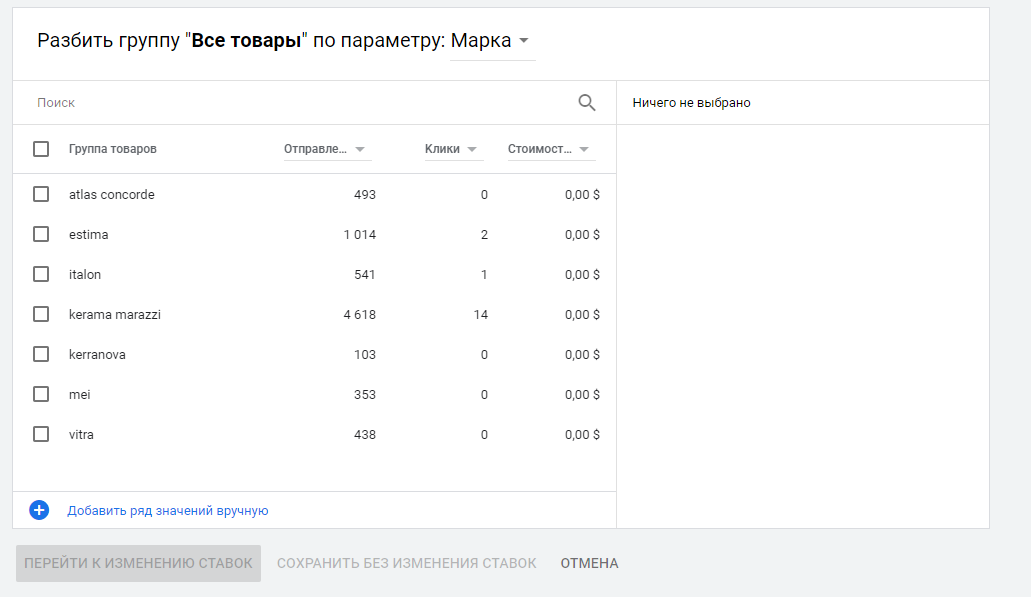
Task: Click the ОТМЕНА button
Action: click(589, 563)
